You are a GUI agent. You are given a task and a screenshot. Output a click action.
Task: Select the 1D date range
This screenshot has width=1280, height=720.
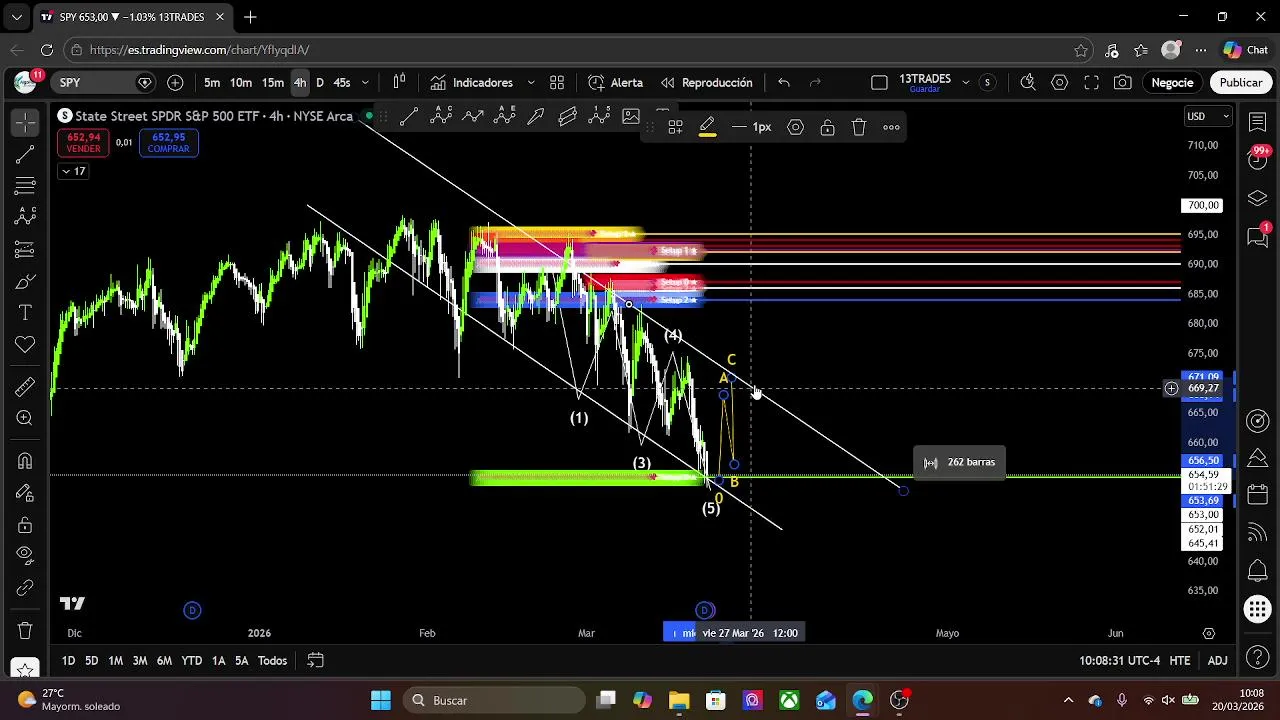68,661
